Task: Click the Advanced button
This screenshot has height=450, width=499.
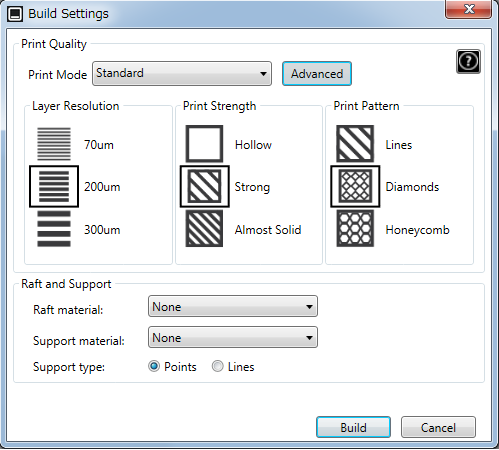Action: pyautogui.click(x=317, y=74)
